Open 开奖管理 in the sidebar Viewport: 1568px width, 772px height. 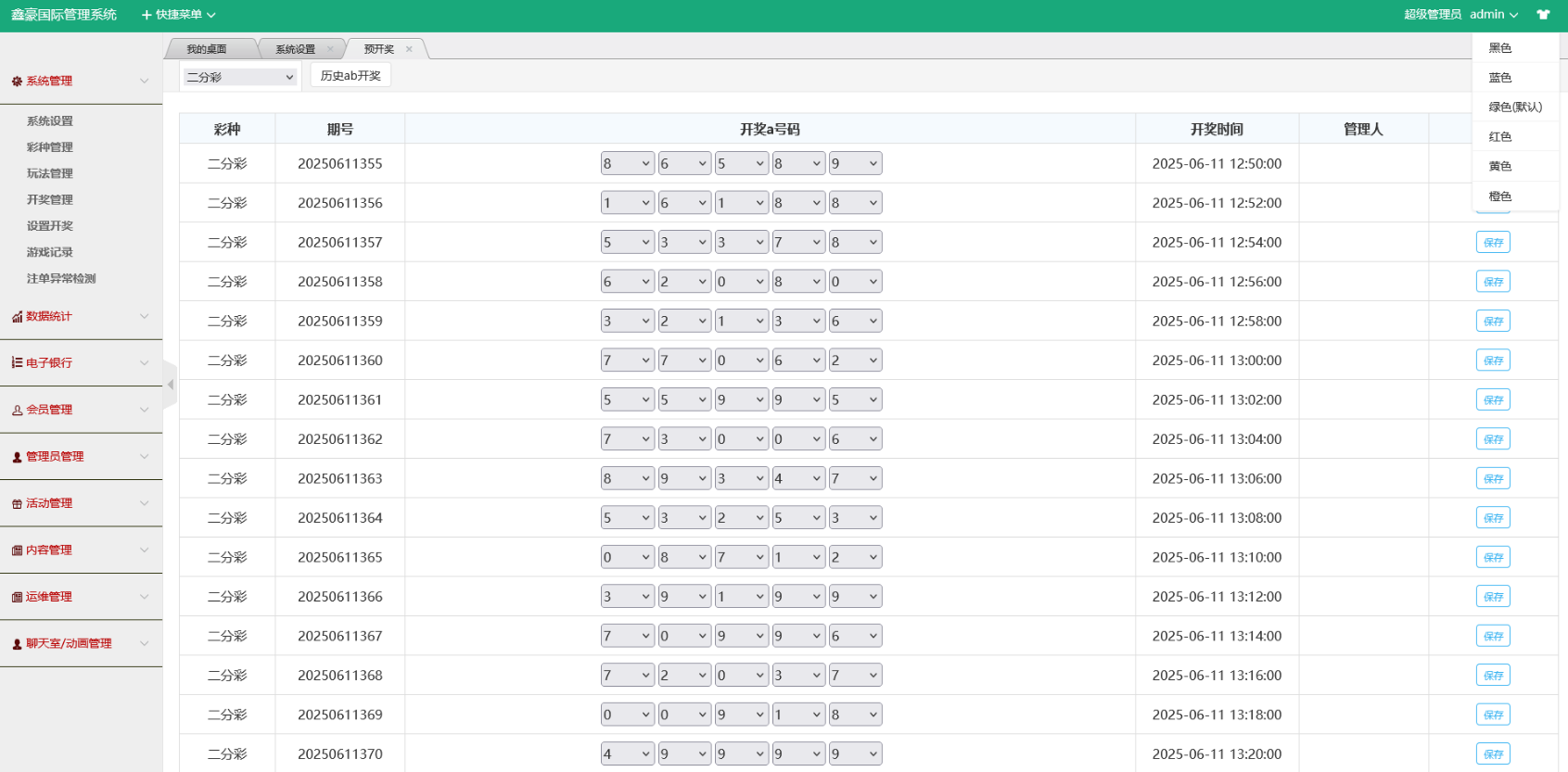coord(50,200)
